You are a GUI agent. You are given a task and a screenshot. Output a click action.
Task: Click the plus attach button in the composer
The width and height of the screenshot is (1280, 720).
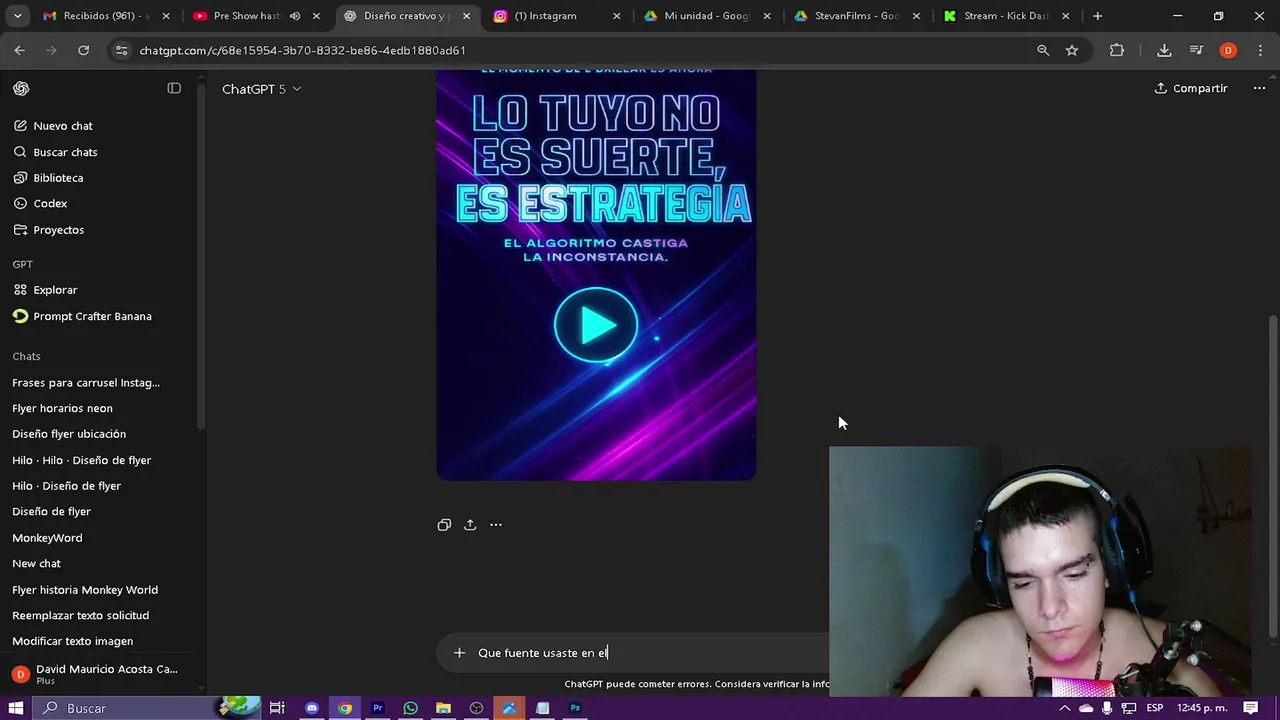459,653
